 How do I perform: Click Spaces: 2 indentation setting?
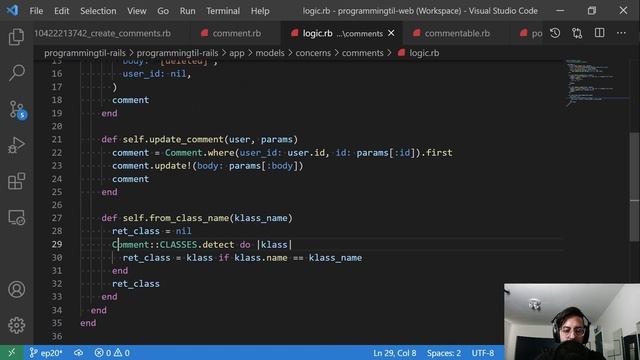(444, 353)
